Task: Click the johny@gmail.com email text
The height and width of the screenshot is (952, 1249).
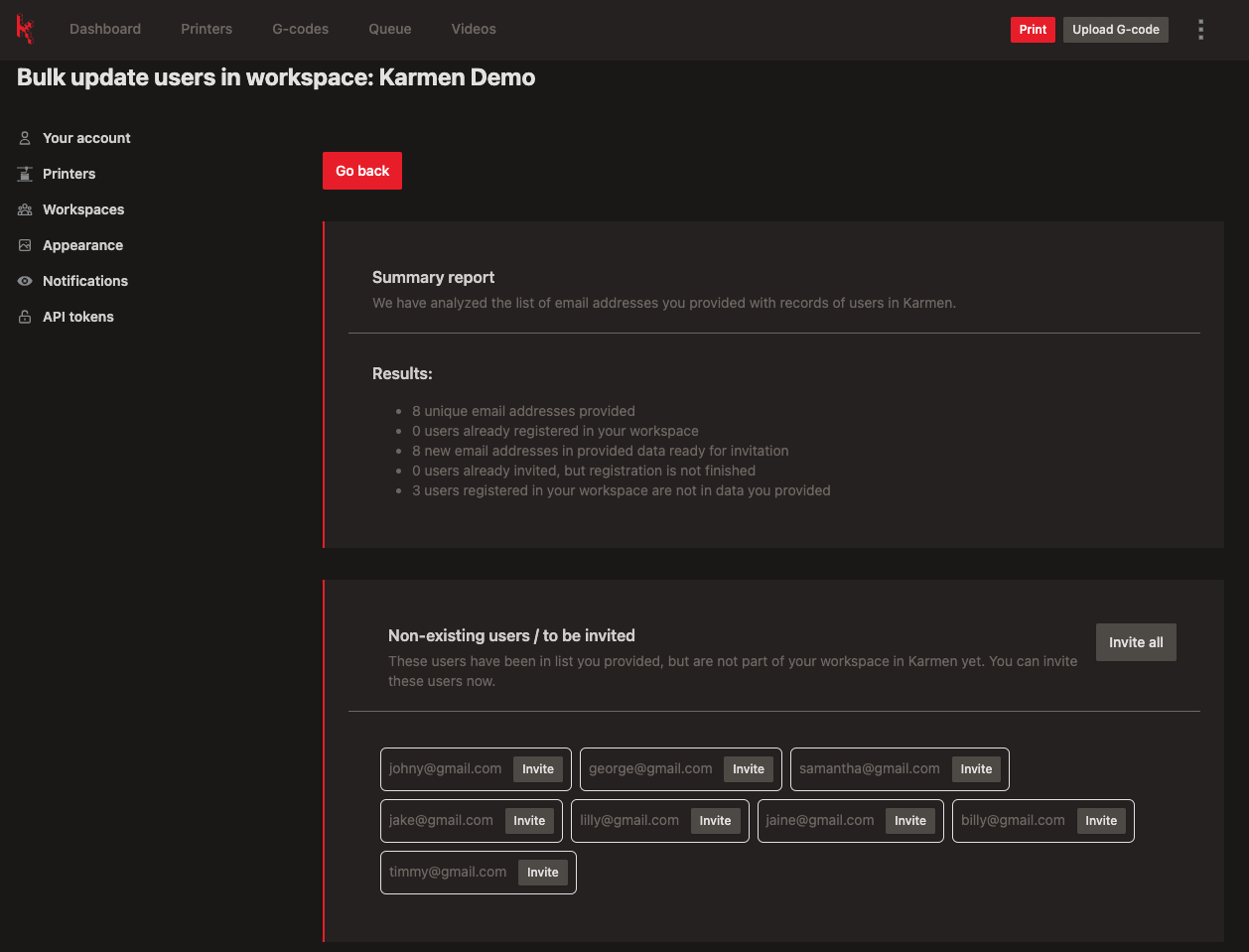Action: 446,768
